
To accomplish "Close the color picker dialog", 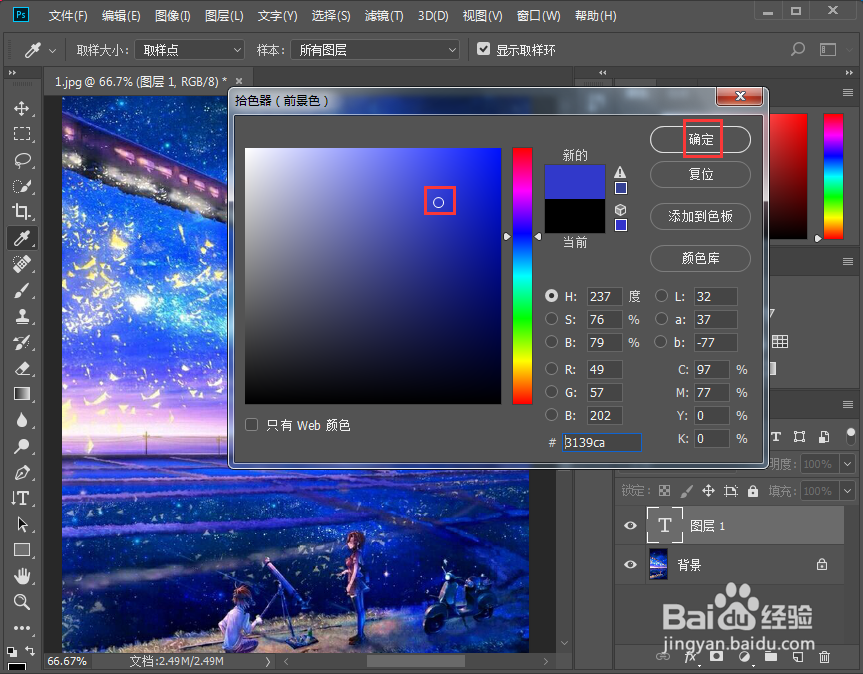I will (740, 96).
